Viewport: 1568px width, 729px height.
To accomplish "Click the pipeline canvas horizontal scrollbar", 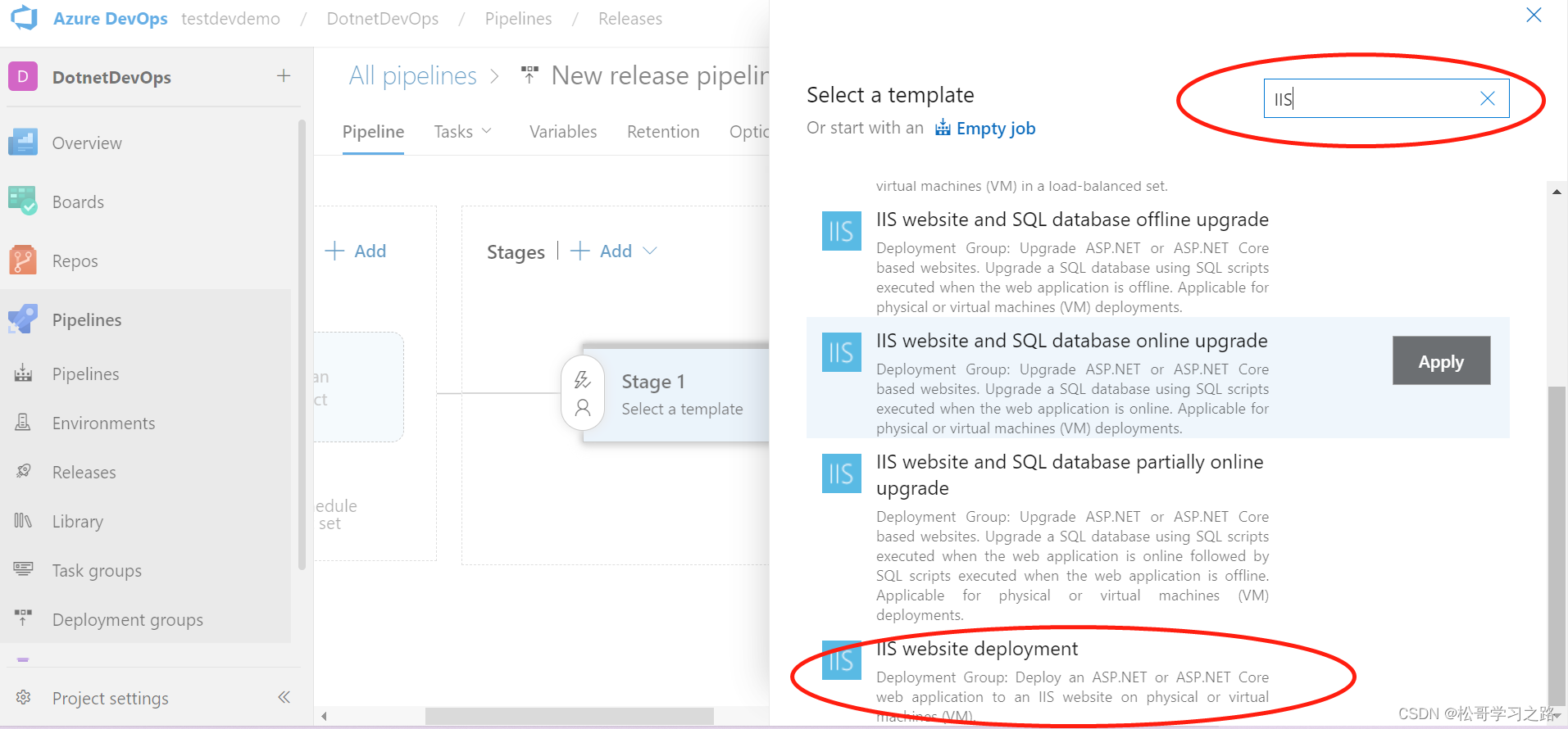I will pyautogui.click(x=569, y=716).
